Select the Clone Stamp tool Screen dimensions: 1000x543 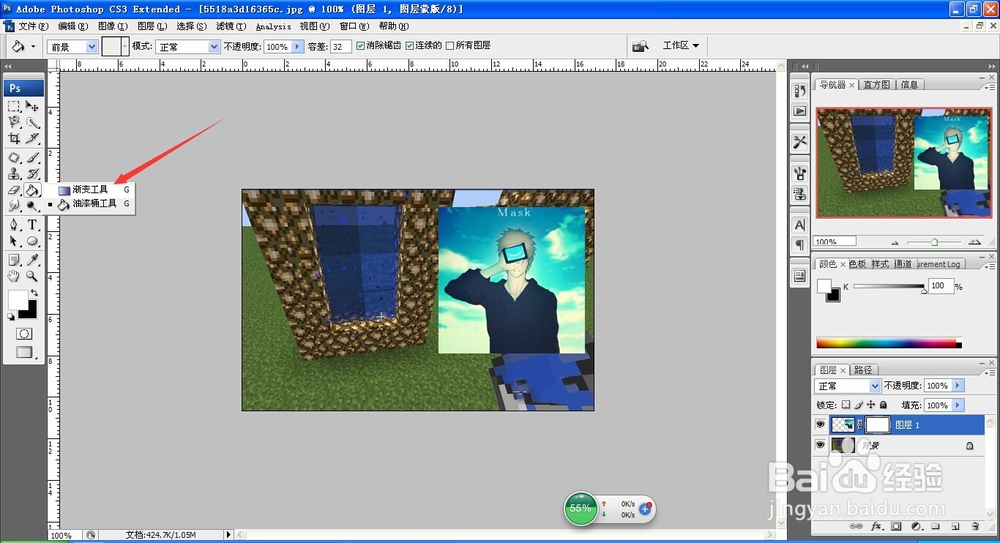(14, 174)
